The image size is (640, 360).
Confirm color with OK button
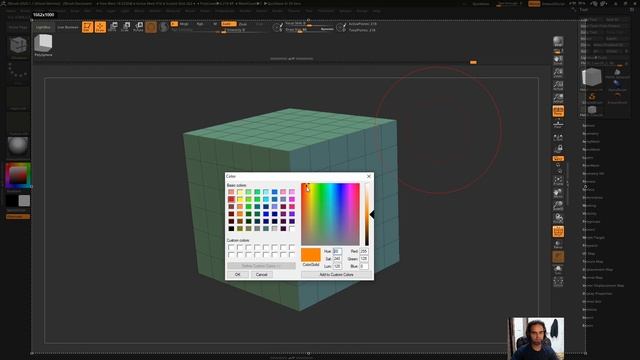238,275
